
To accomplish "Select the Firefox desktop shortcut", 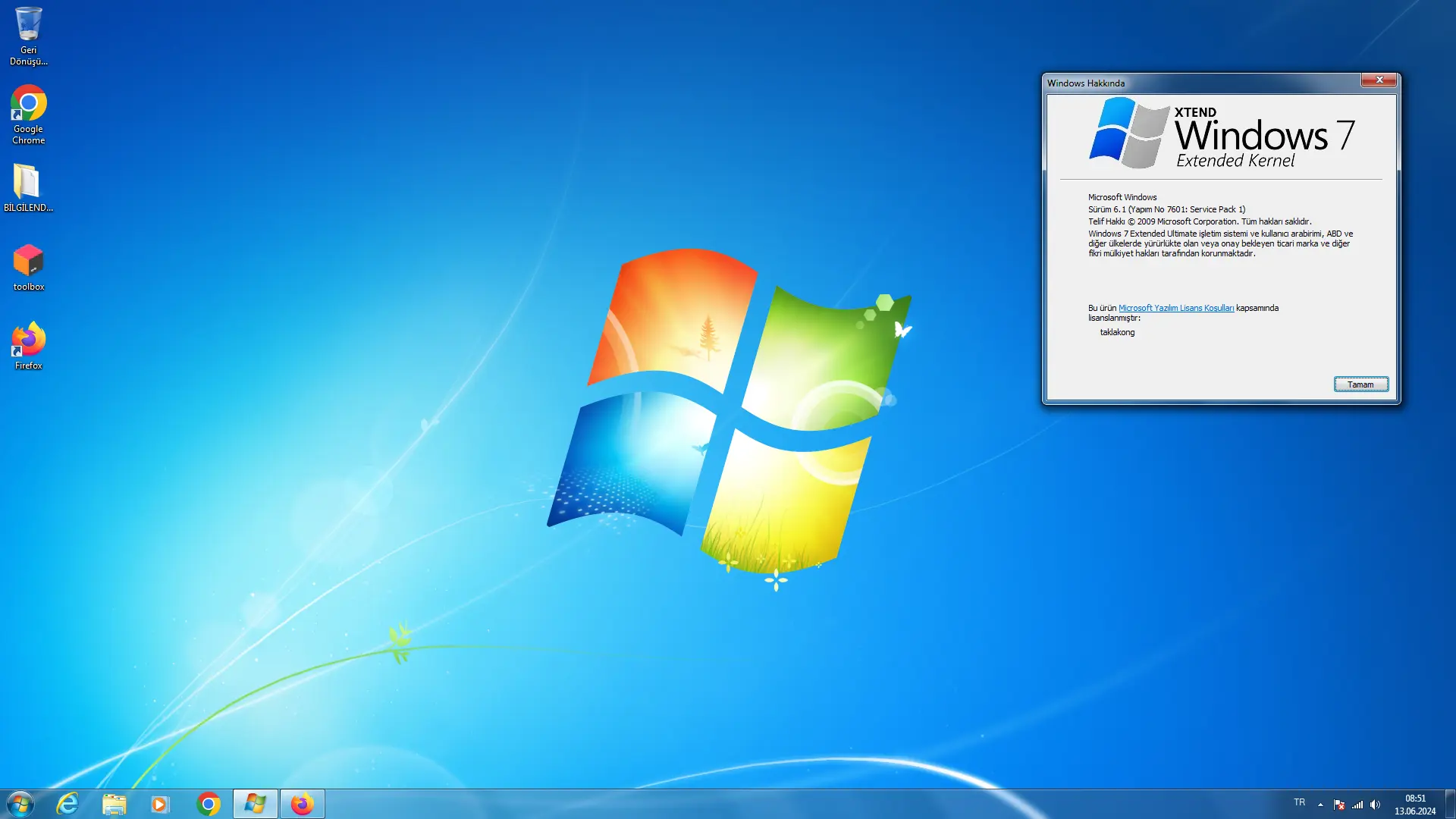I will coord(28,346).
